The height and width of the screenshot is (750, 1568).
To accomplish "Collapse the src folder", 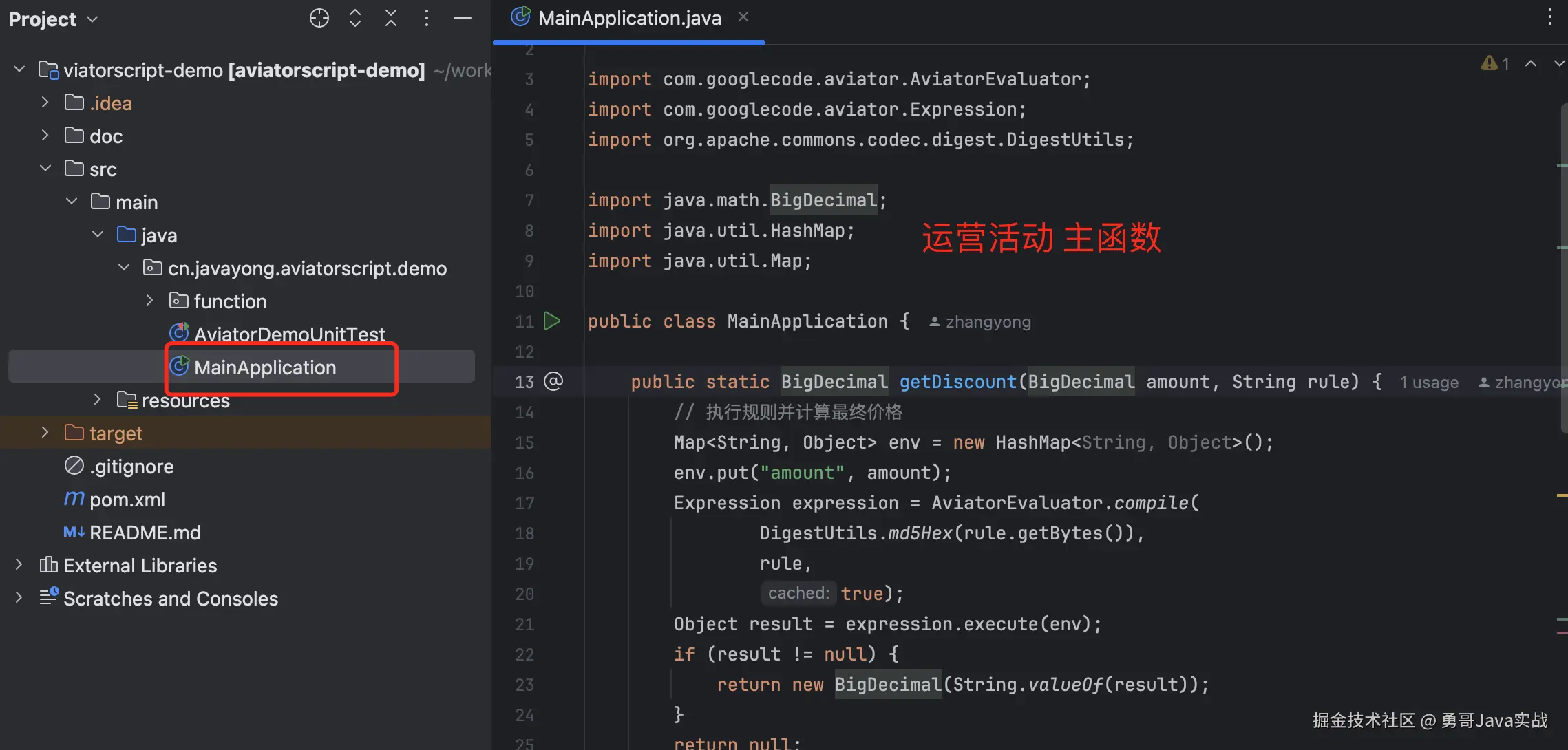I will pyautogui.click(x=45, y=169).
